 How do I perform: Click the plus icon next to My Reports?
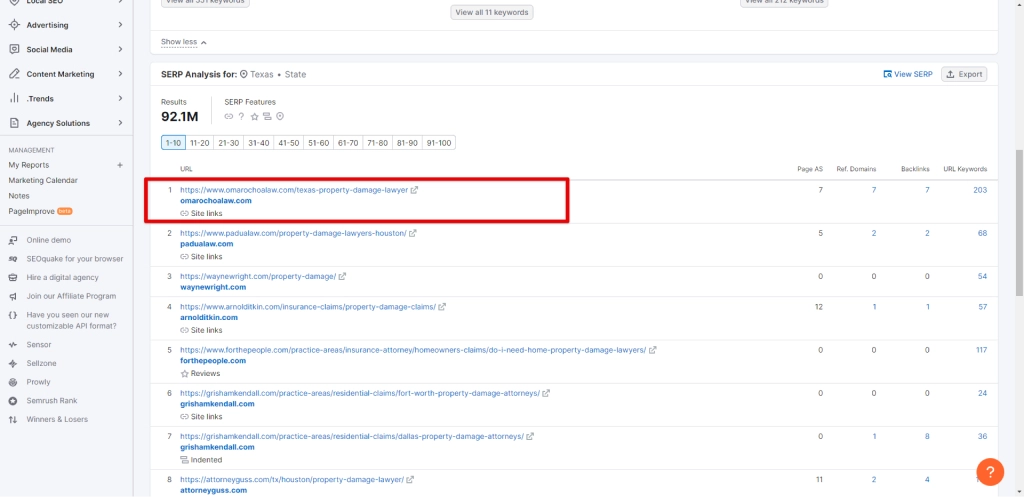pyautogui.click(x=120, y=165)
